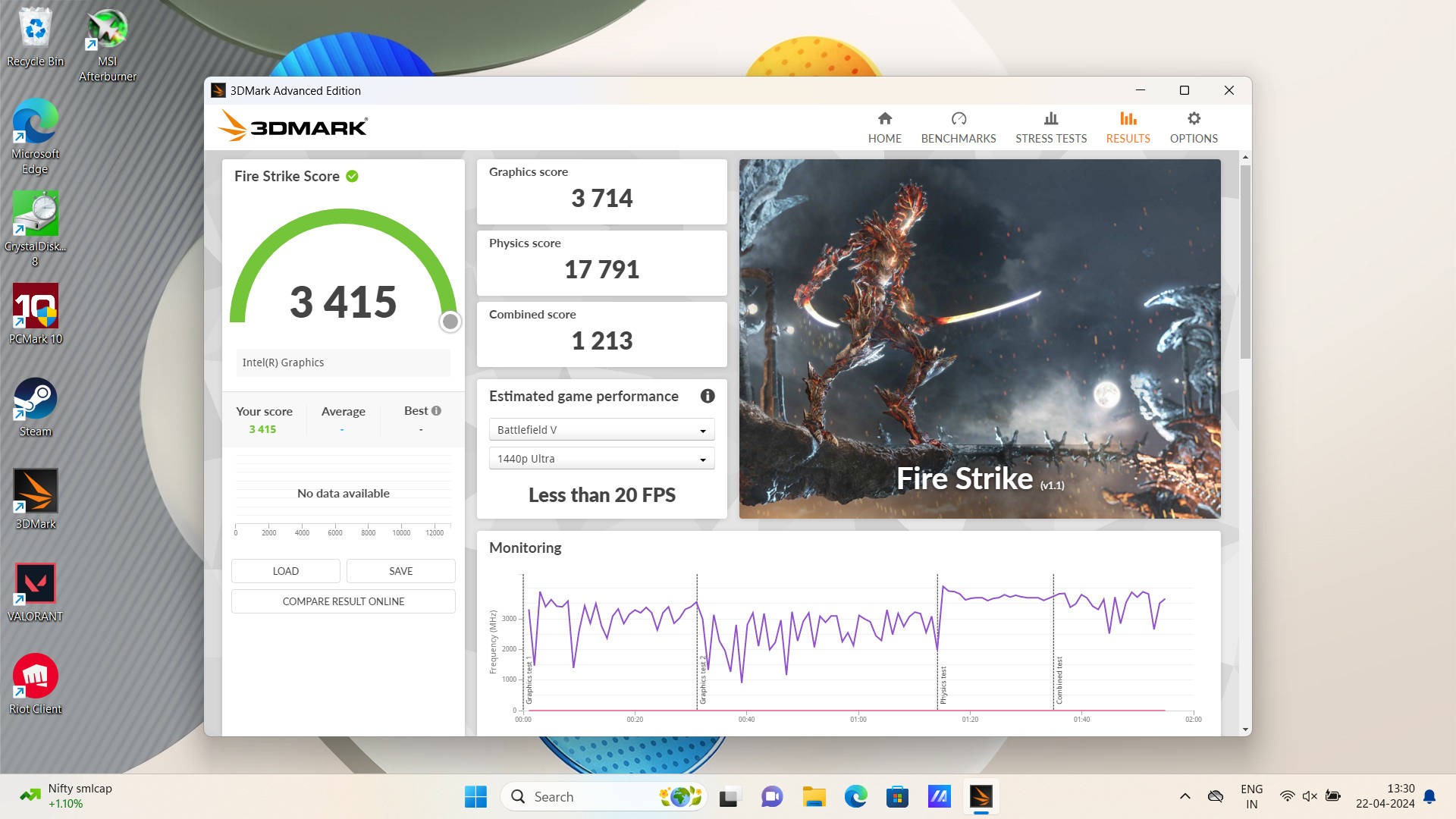Click the LOAD result button
This screenshot has width=1456, height=819.
click(x=285, y=571)
